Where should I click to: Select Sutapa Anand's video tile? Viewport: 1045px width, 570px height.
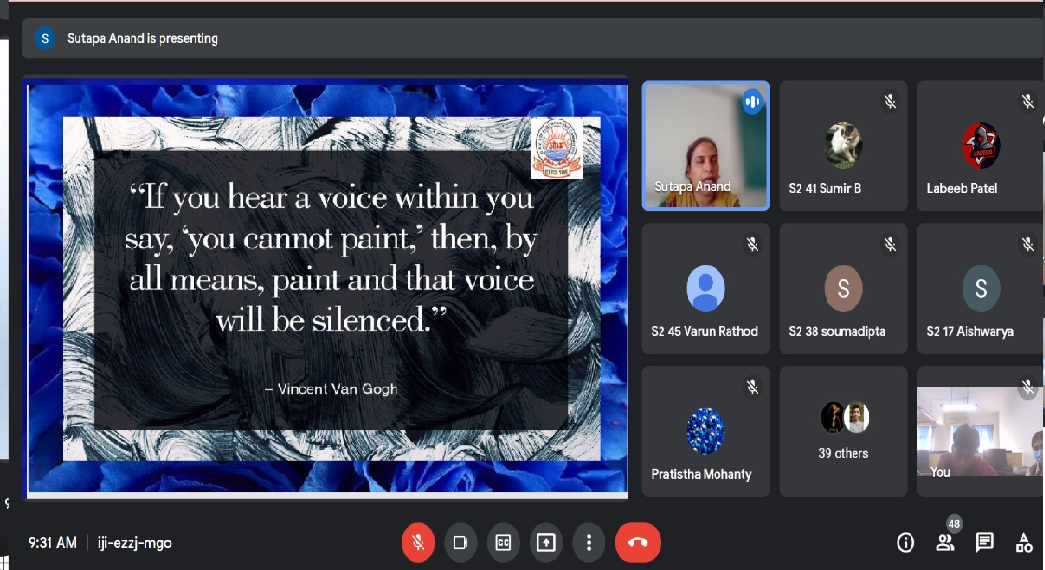pos(705,146)
